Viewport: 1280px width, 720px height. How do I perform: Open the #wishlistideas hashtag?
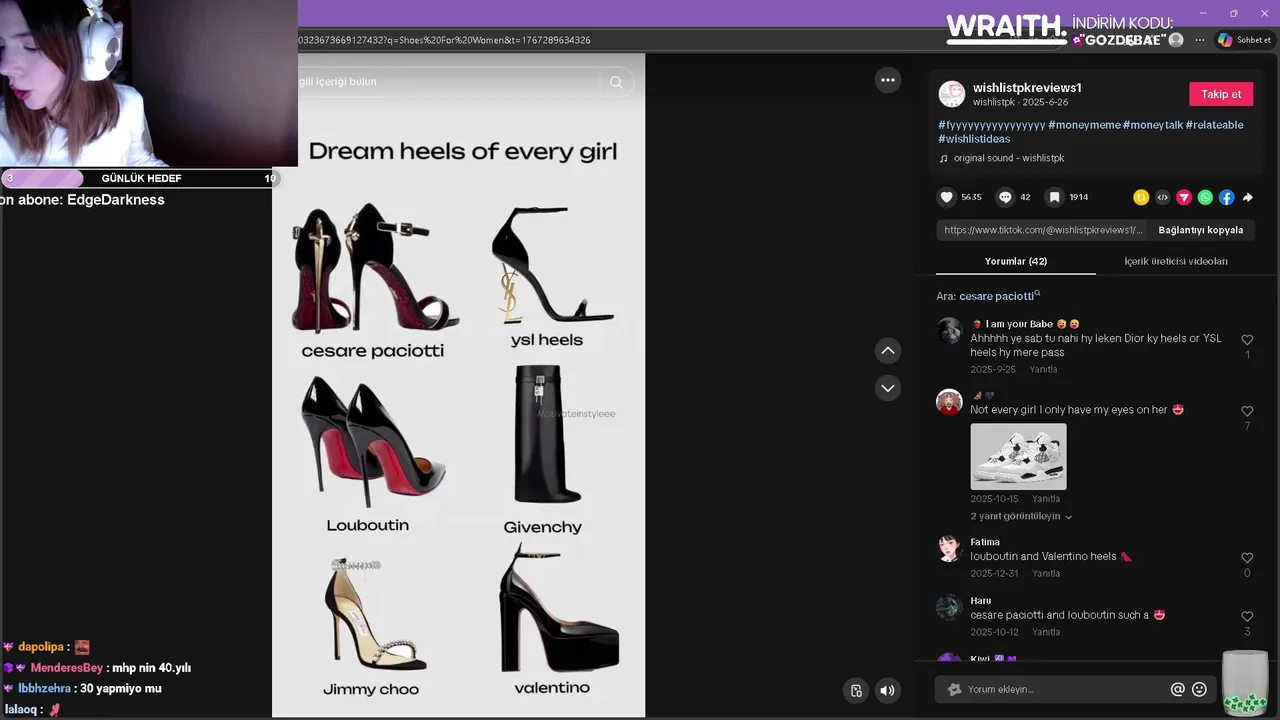(x=974, y=139)
